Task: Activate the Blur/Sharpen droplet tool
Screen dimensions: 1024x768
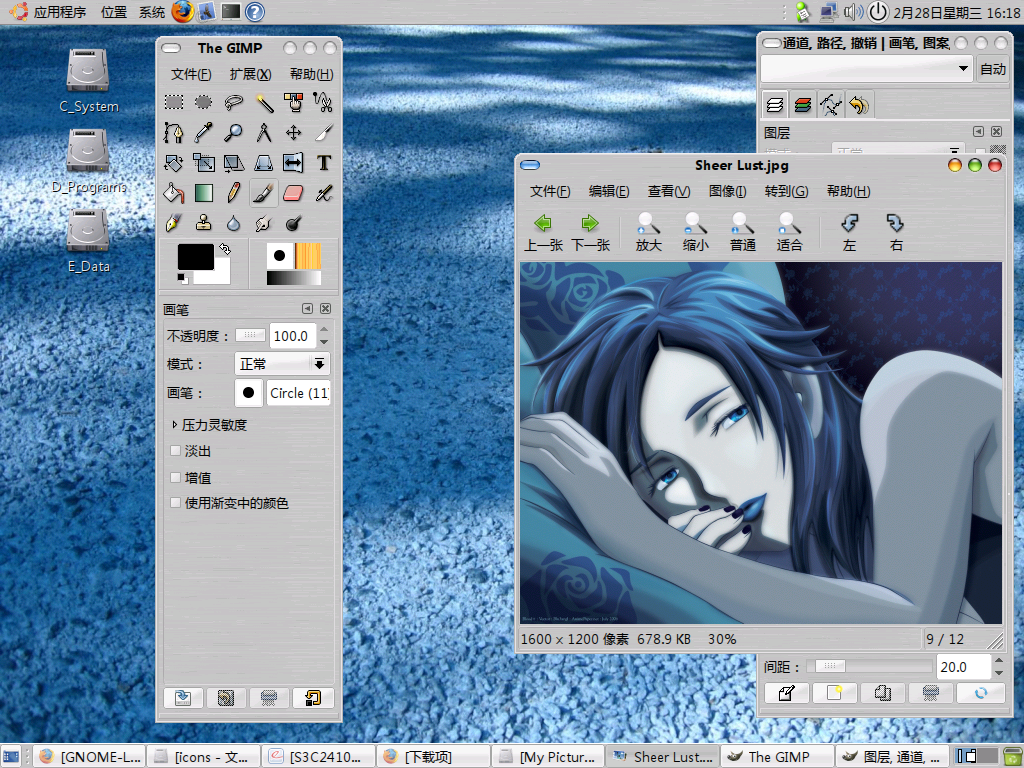Action: 234,223
